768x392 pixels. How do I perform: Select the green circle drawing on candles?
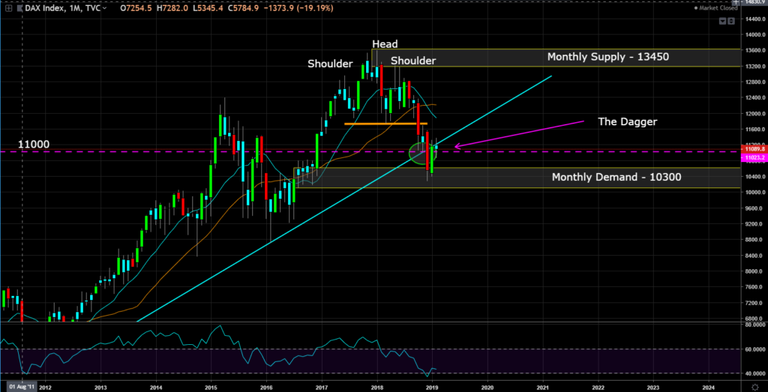(x=422, y=153)
